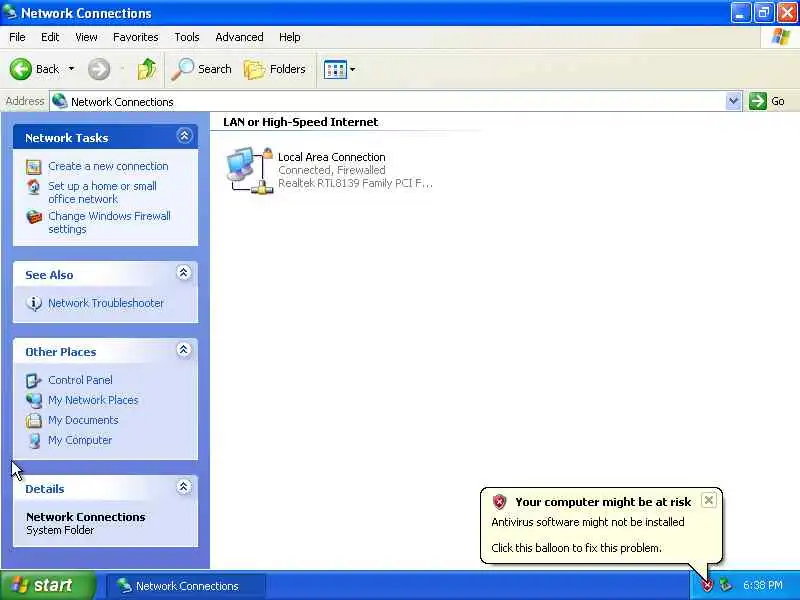
Task: Expand the Address bar dropdown
Action: 733,101
